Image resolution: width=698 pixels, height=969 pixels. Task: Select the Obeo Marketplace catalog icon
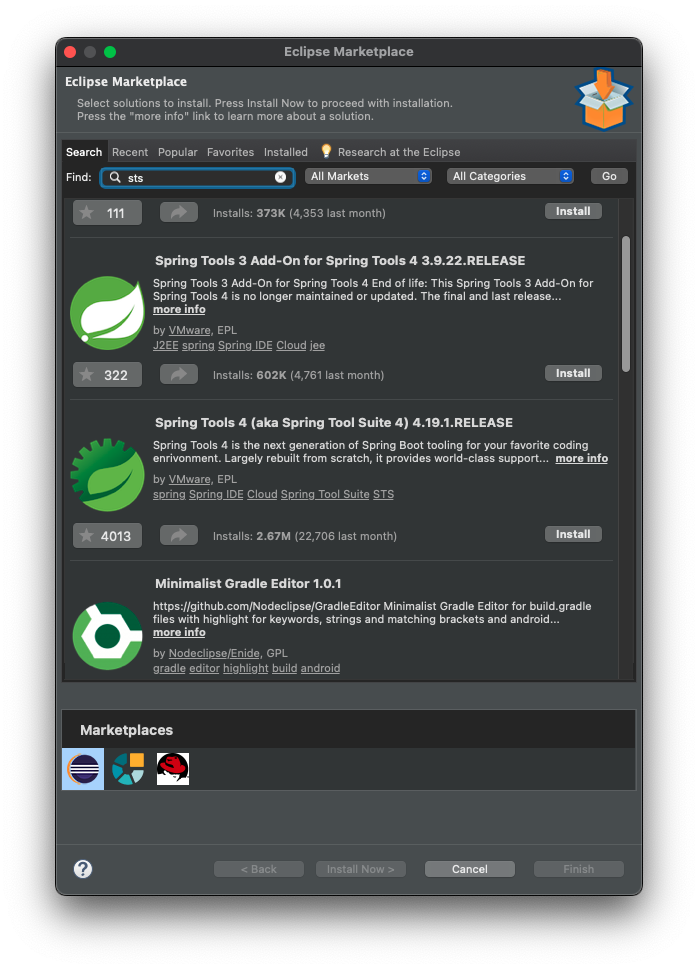click(128, 769)
